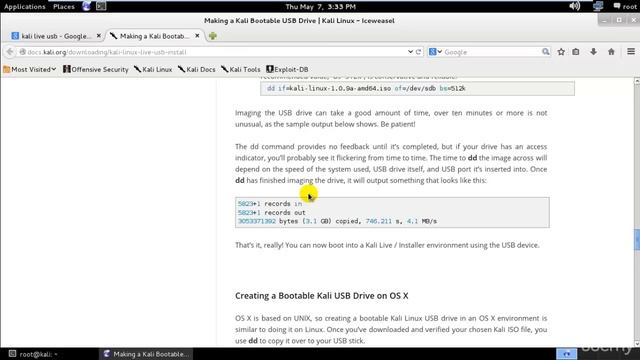The width and height of the screenshot is (640, 360).
Task: Reload the current page
Action: click(x=418, y=52)
